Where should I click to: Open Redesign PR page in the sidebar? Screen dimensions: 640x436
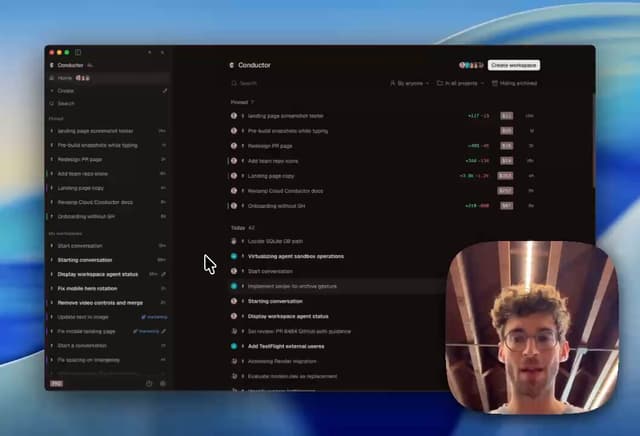(x=108, y=160)
